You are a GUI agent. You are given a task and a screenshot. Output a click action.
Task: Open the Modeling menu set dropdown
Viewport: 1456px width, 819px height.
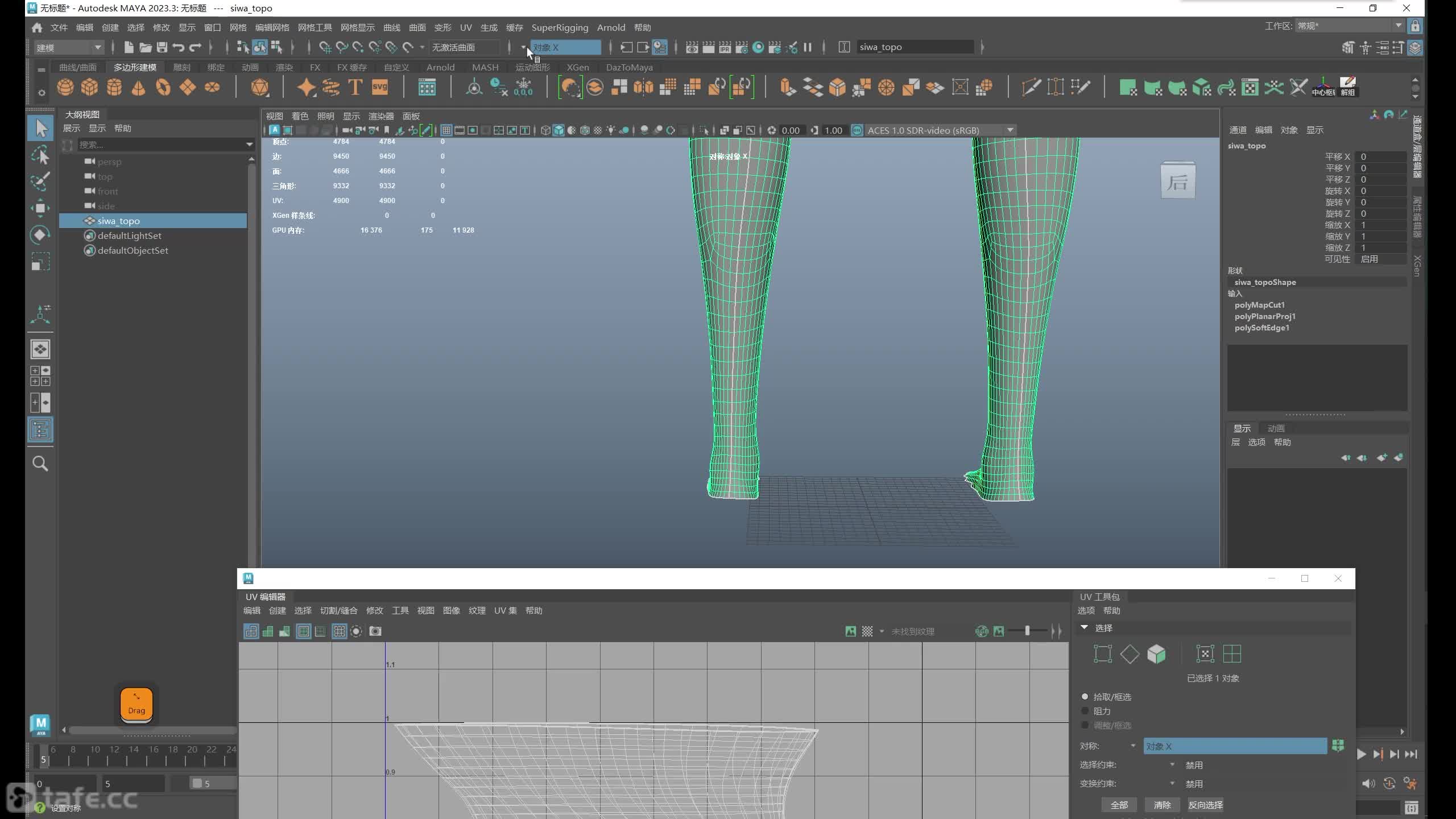coord(69,47)
